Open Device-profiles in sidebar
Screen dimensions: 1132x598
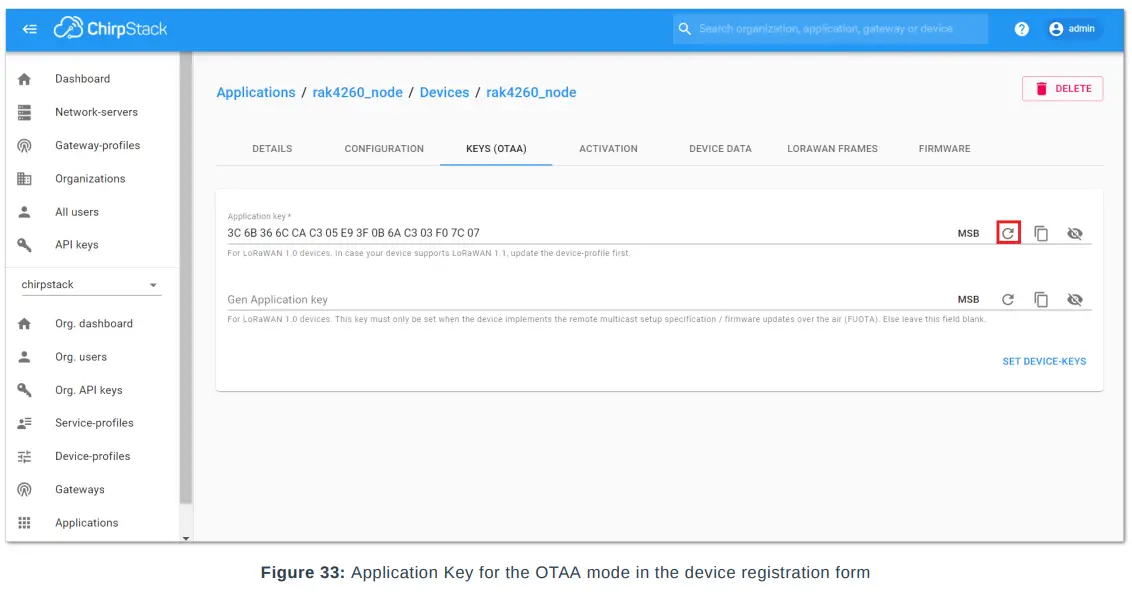coord(93,456)
